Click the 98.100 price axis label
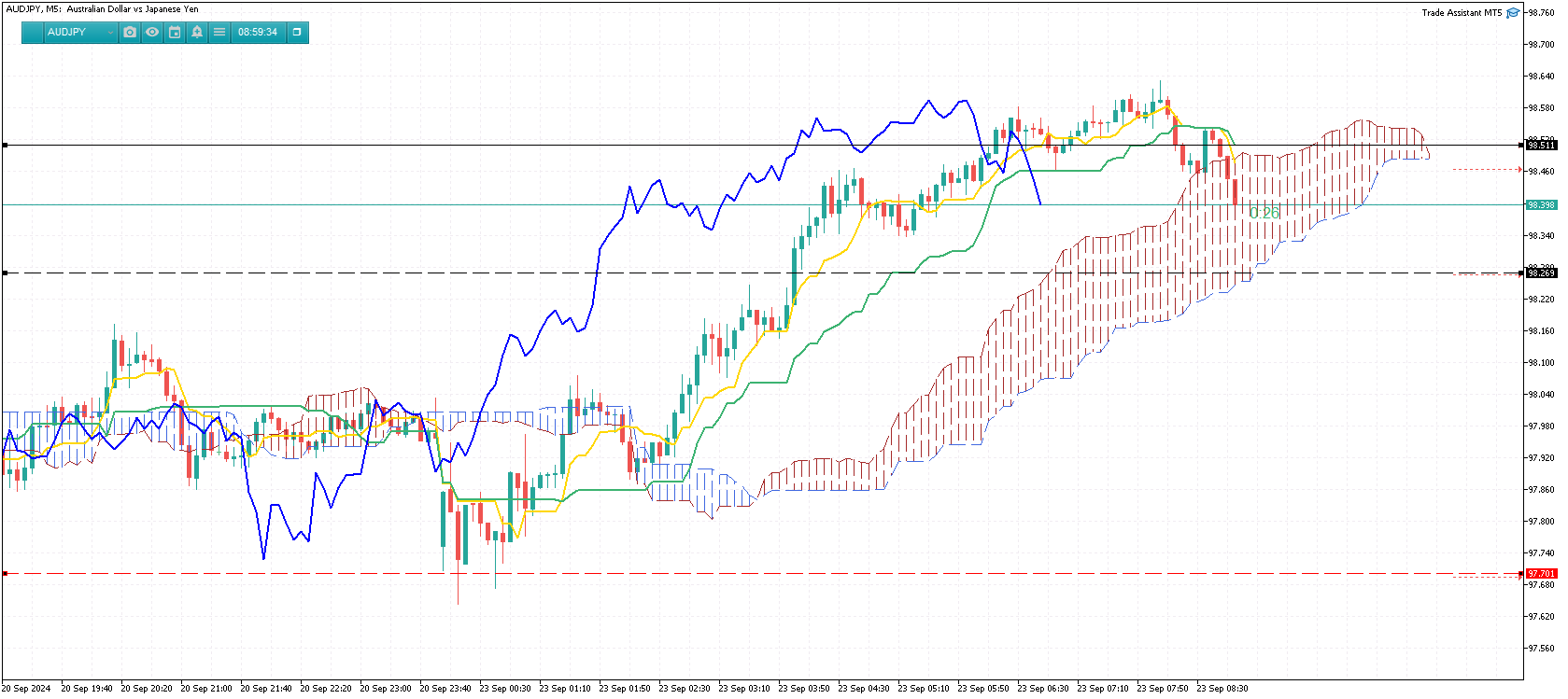The width and height of the screenshot is (1568, 699). coord(1542,363)
